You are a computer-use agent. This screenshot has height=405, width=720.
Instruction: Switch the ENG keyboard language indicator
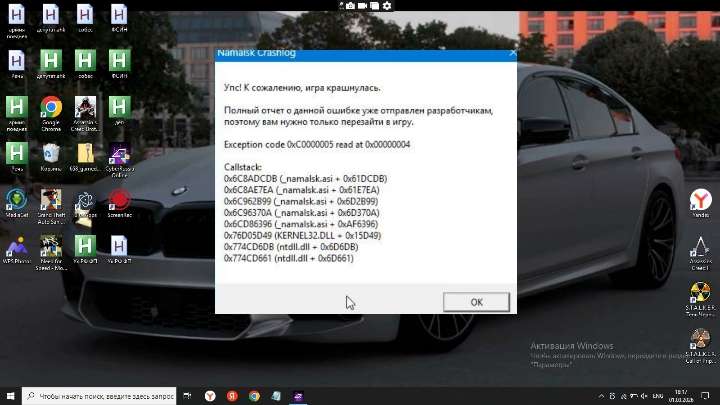tap(658, 396)
